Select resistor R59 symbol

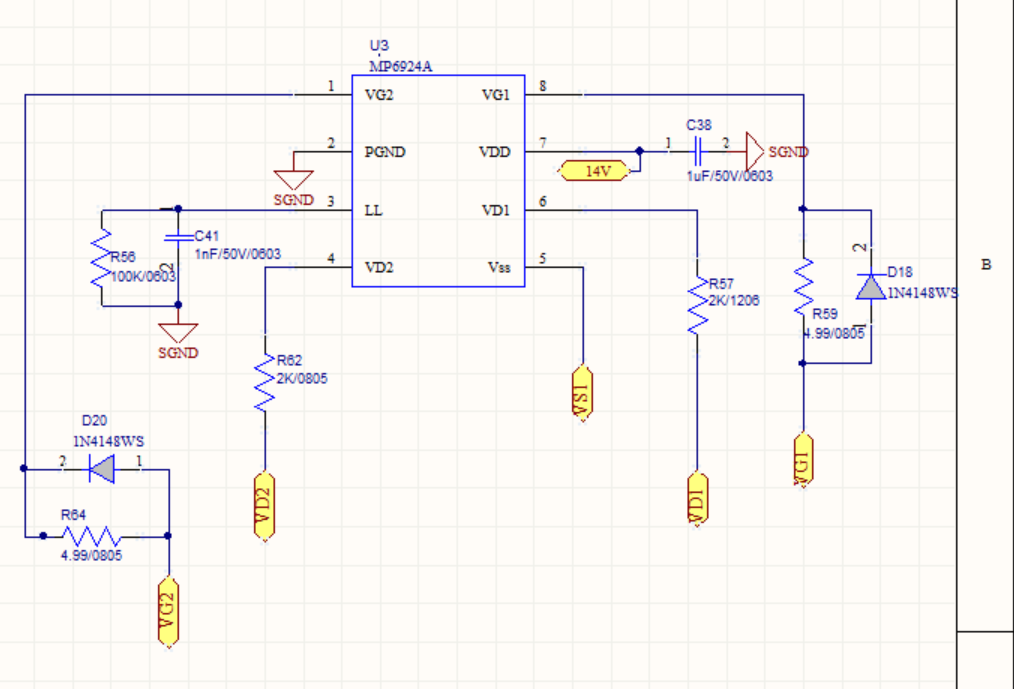(x=803, y=287)
